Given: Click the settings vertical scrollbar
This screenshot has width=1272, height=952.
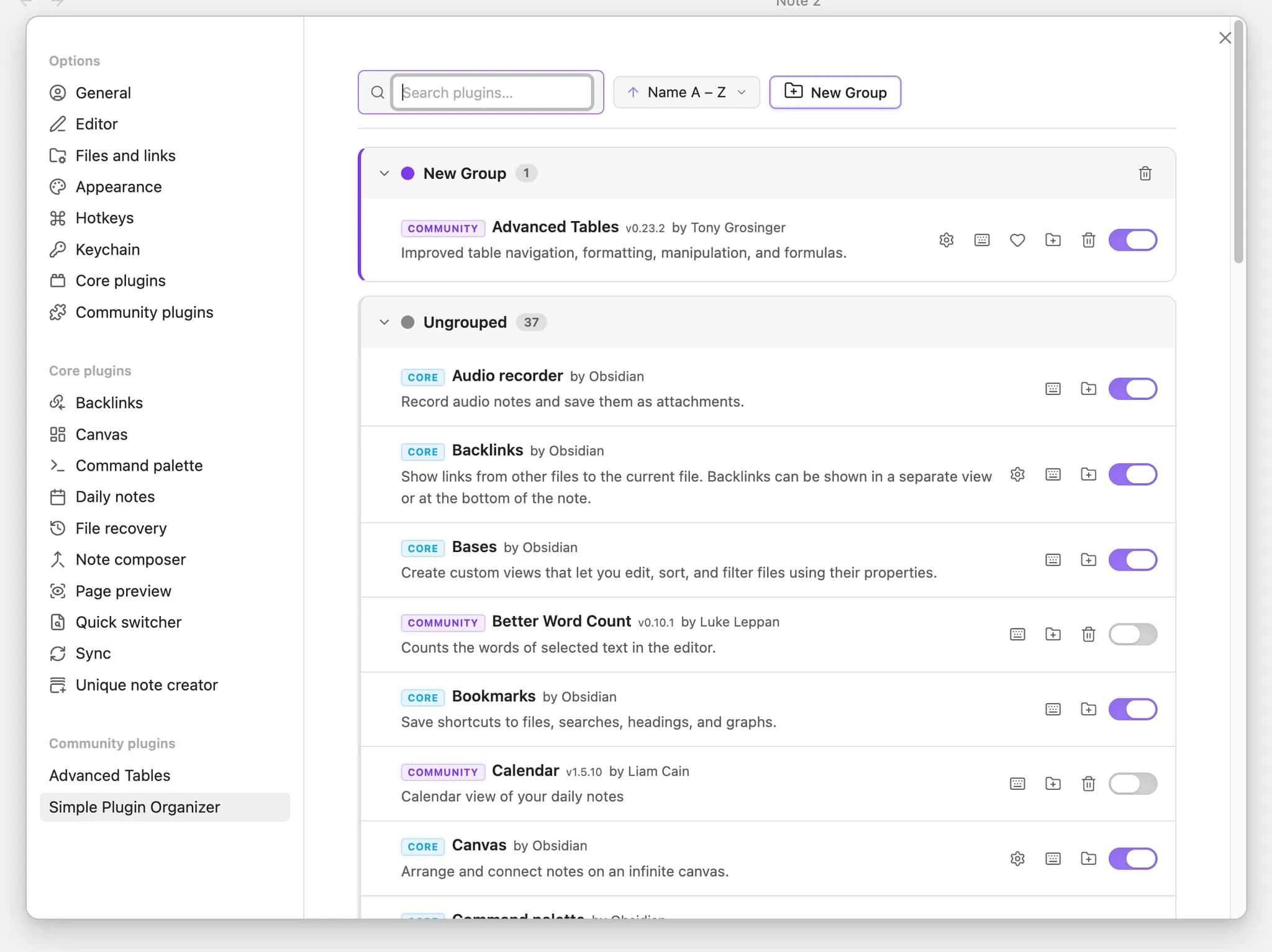Looking at the screenshot, I should pyautogui.click(x=1238, y=143).
